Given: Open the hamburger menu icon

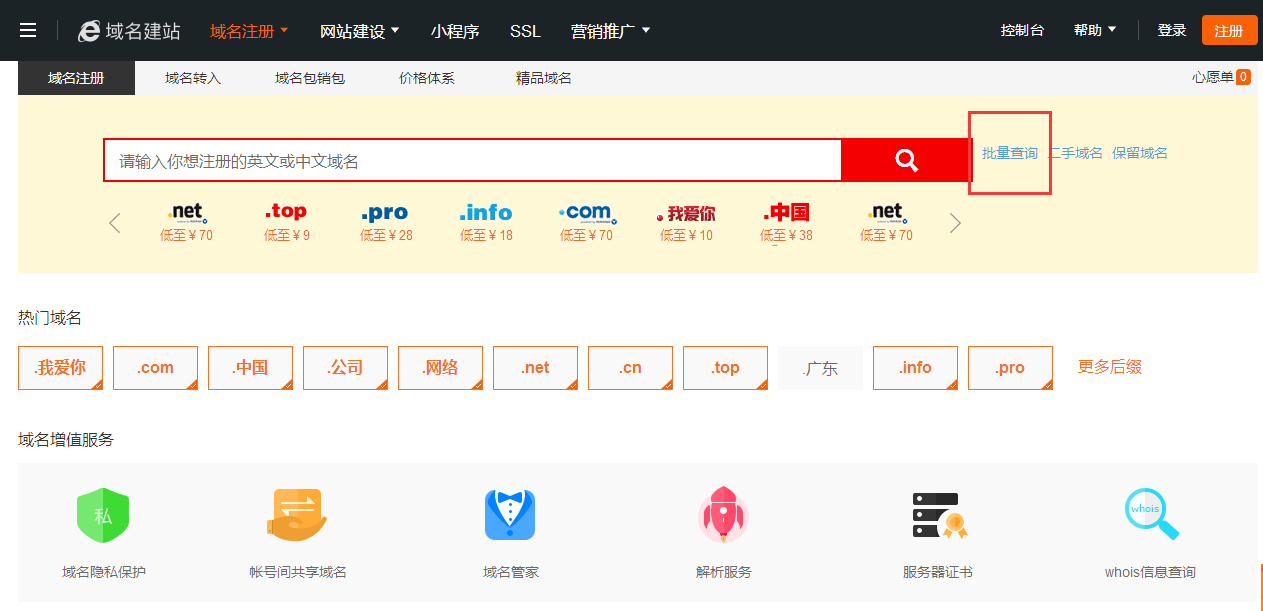Looking at the screenshot, I should tap(28, 31).
